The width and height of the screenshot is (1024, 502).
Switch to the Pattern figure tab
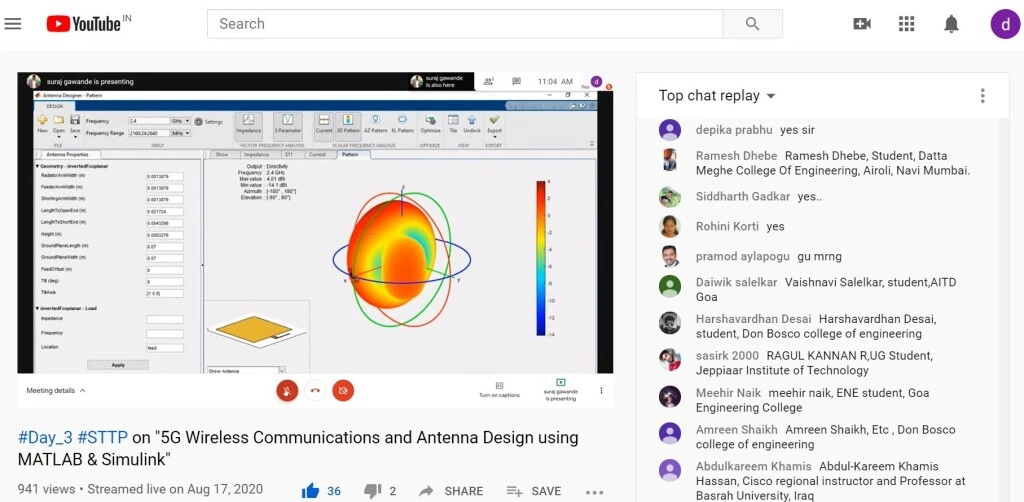point(351,155)
